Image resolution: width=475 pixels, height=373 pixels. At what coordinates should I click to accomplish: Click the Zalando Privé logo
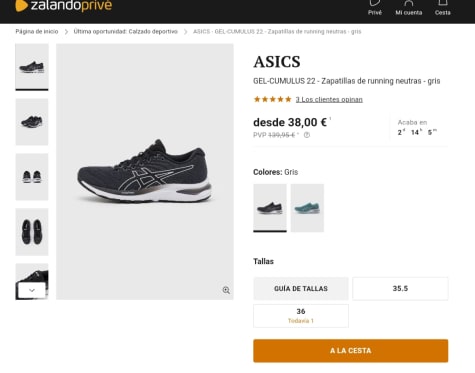point(64,6)
